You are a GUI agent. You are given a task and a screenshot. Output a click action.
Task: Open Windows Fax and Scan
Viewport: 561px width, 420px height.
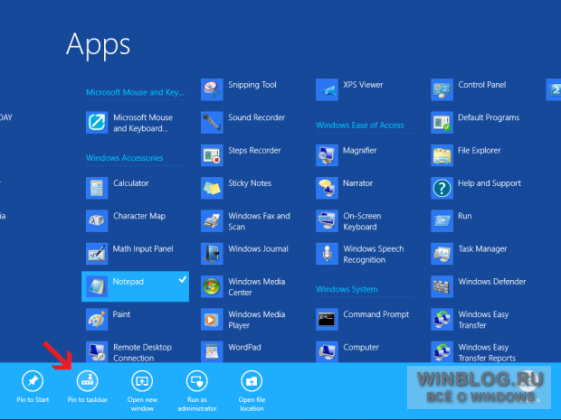(247, 221)
